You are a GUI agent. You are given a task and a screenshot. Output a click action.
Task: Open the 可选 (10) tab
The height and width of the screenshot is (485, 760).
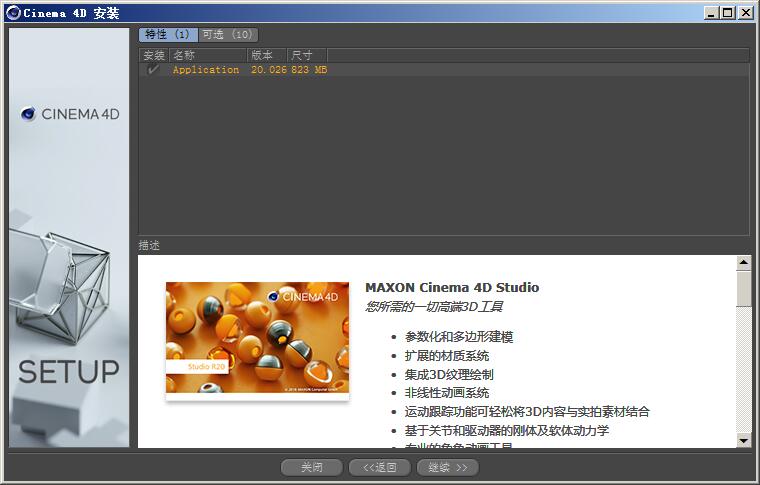pos(228,34)
